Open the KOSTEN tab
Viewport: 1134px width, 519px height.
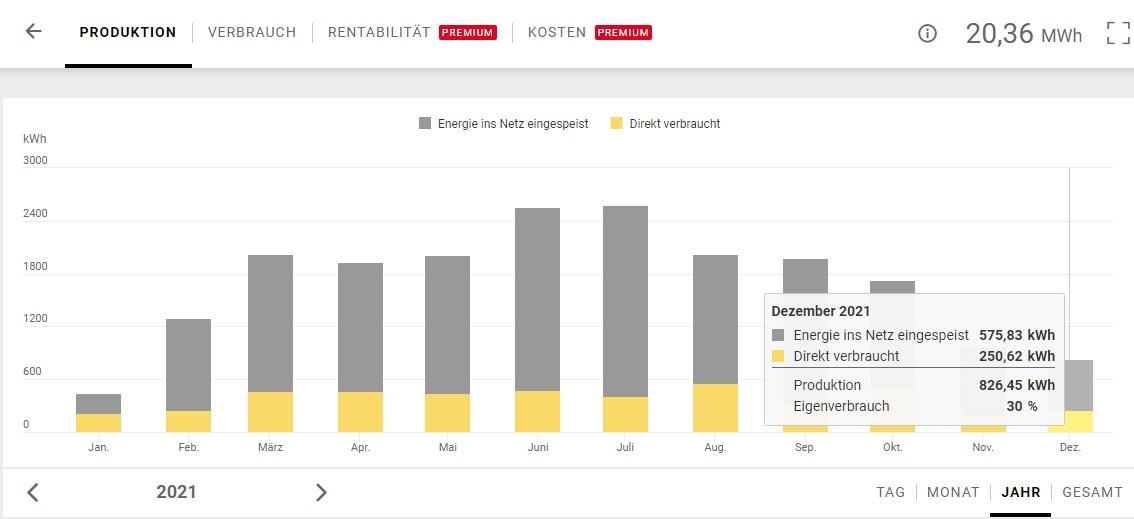[x=557, y=33]
